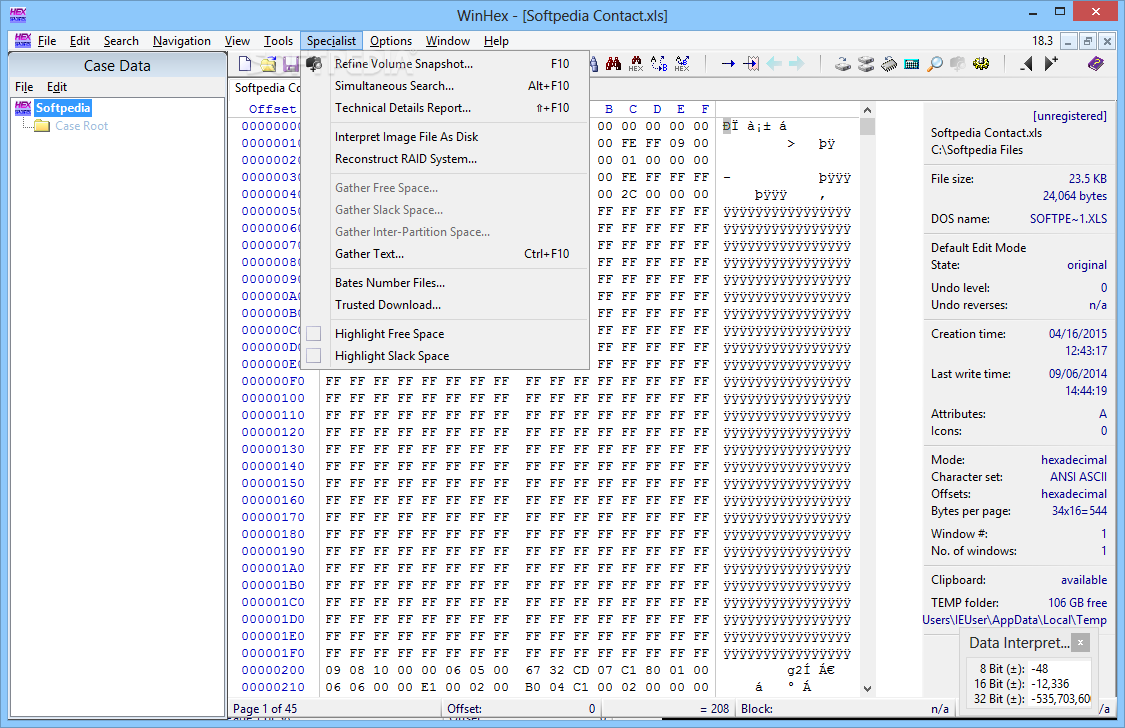The height and width of the screenshot is (728, 1125).
Task: Click the Clone Disk toolbar icon
Action: [843, 64]
